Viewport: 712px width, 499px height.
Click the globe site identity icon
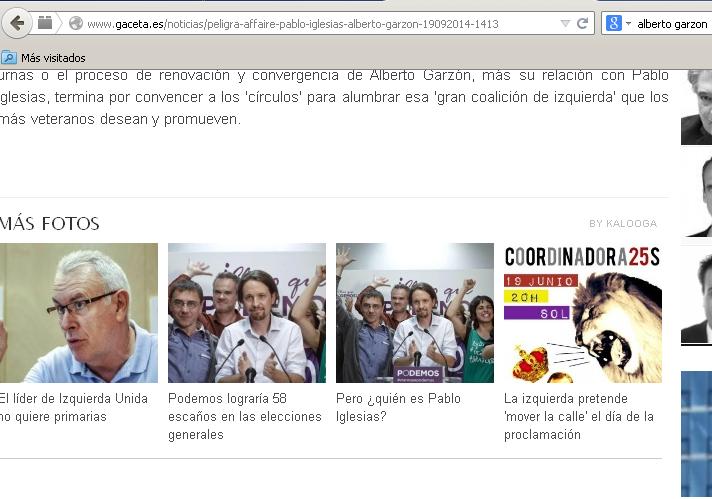75,23
